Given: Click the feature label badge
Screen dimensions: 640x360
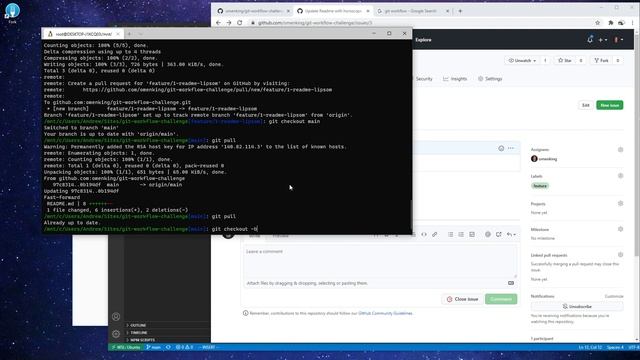Looking at the screenshot, I should pyautogui.click(x=540, y=186).
